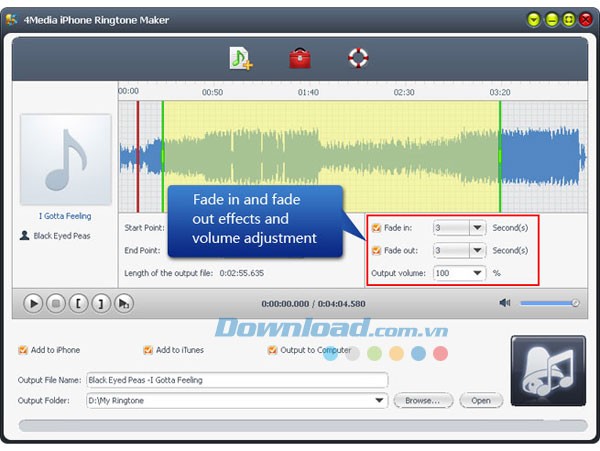Open the red toolbox icon
Screen dimensions: 600x451
(x=300, y=58)
